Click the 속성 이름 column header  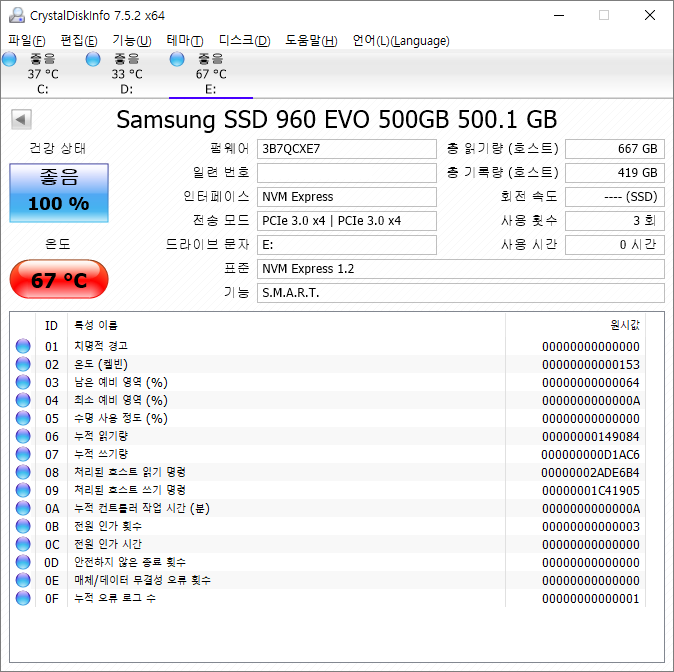click(x=286, y=325)
